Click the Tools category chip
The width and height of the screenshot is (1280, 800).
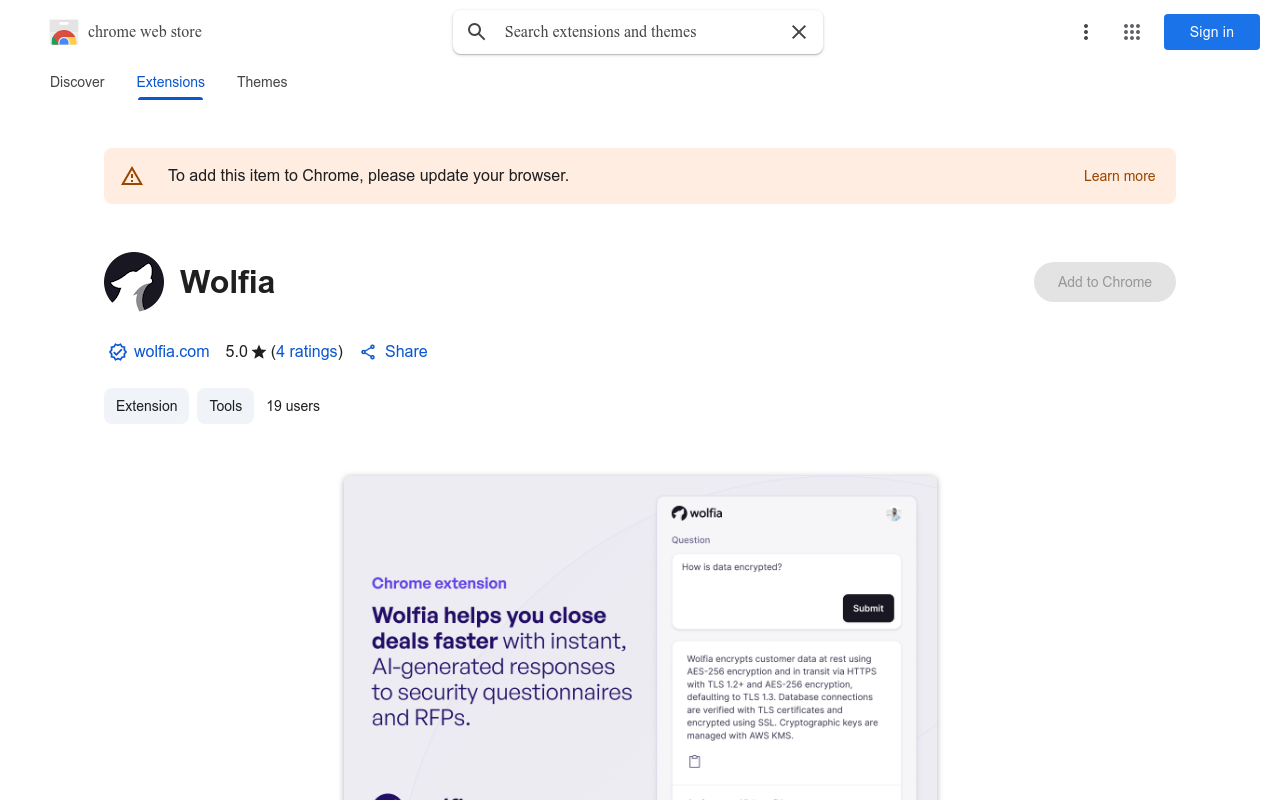click(226, 406)
